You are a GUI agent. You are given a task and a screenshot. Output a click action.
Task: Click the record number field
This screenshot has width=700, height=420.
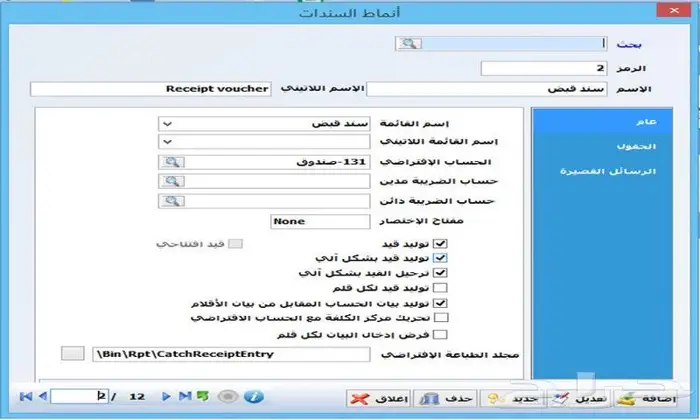pos(79,396)
